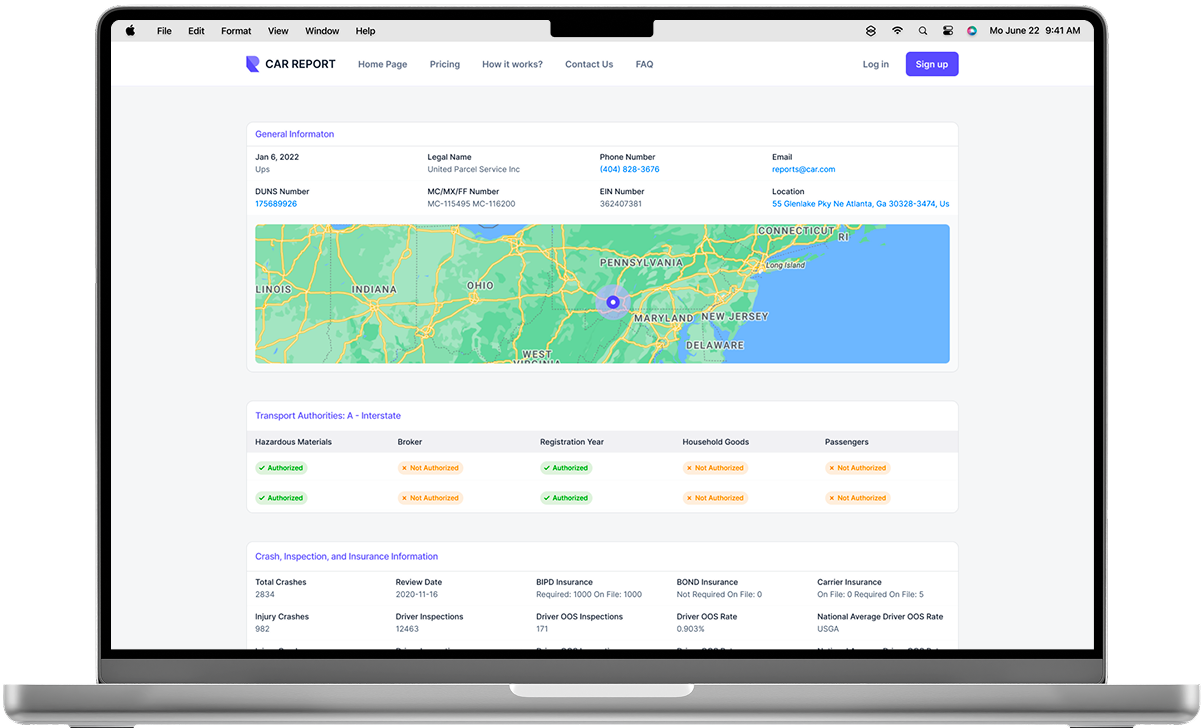Open the DUNS number 175689926 link
The width and height of the screenshot is (1201, 728).
click(276, 204)
